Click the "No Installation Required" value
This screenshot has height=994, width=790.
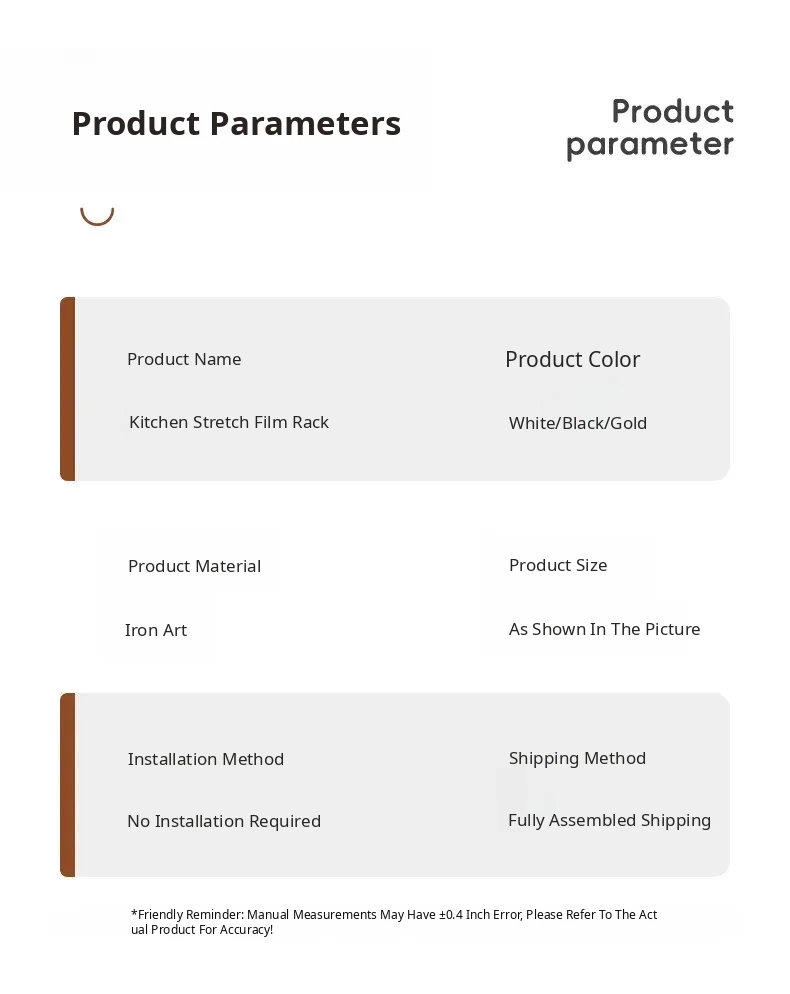coord(224,821)
